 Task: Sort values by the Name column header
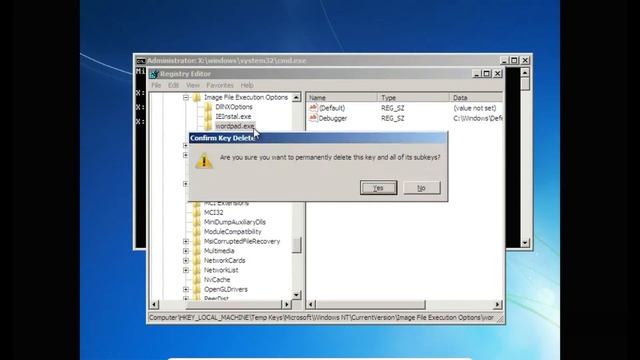point(342,98)
